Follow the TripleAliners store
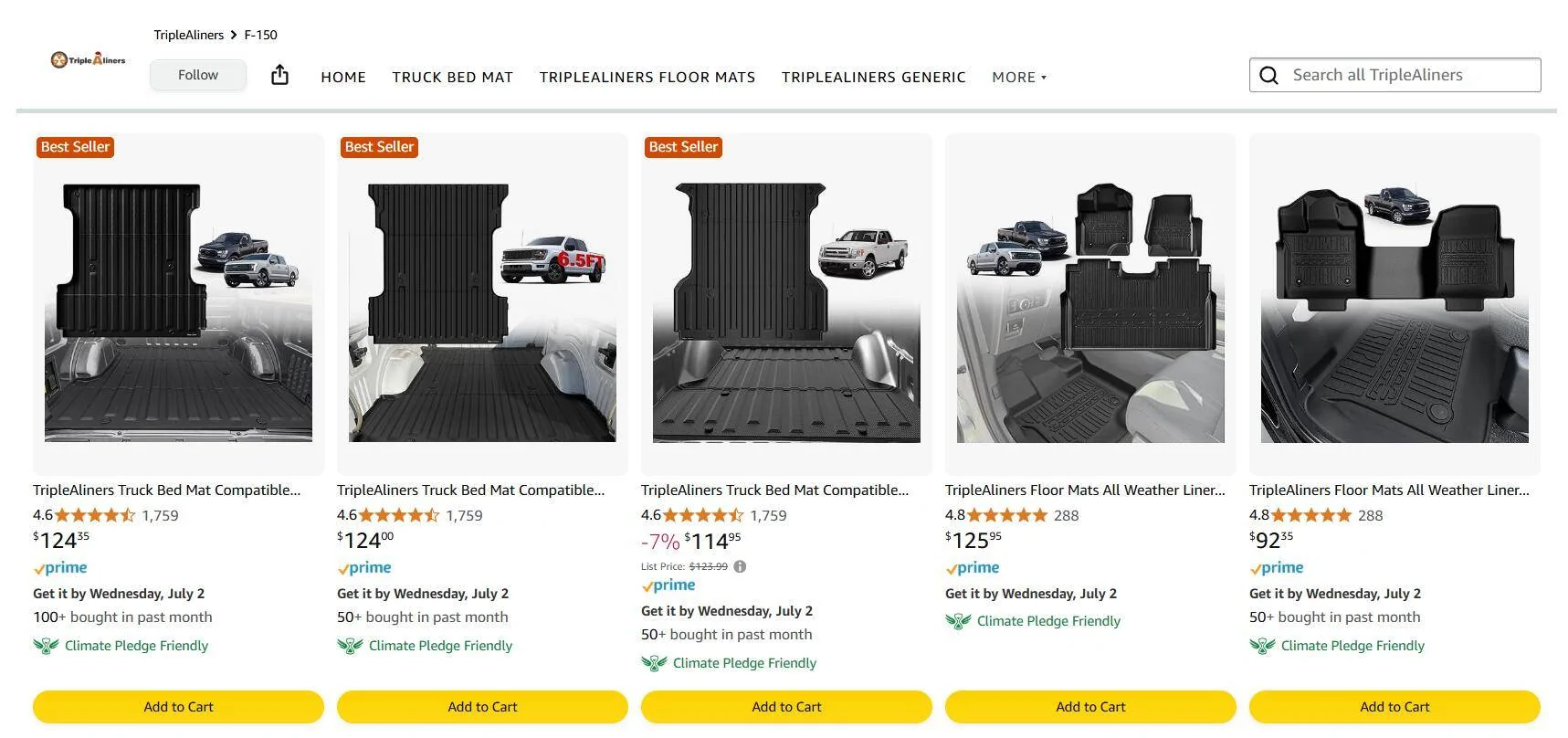This screenshot has height=738, width=1568. (198, 75)
